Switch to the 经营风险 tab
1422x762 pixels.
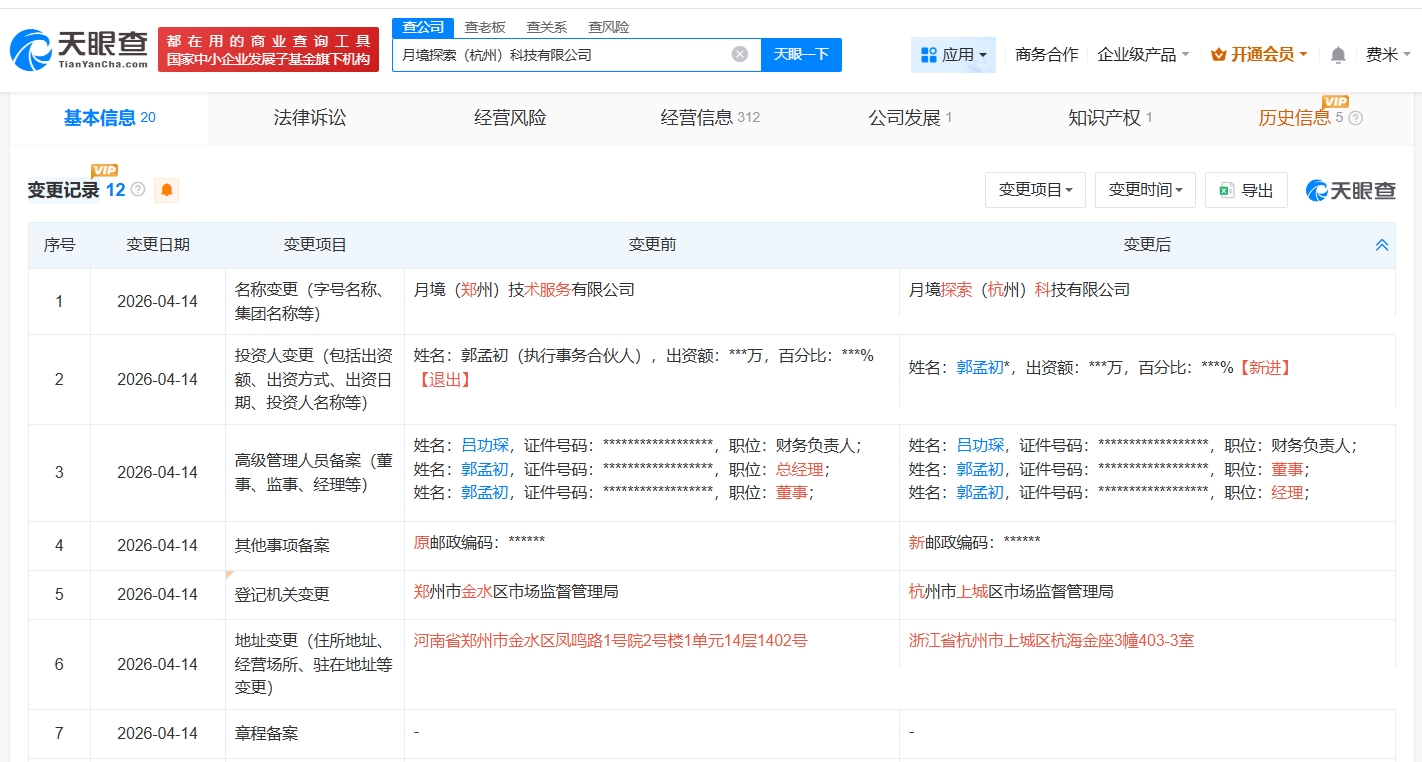click(510, 118)
